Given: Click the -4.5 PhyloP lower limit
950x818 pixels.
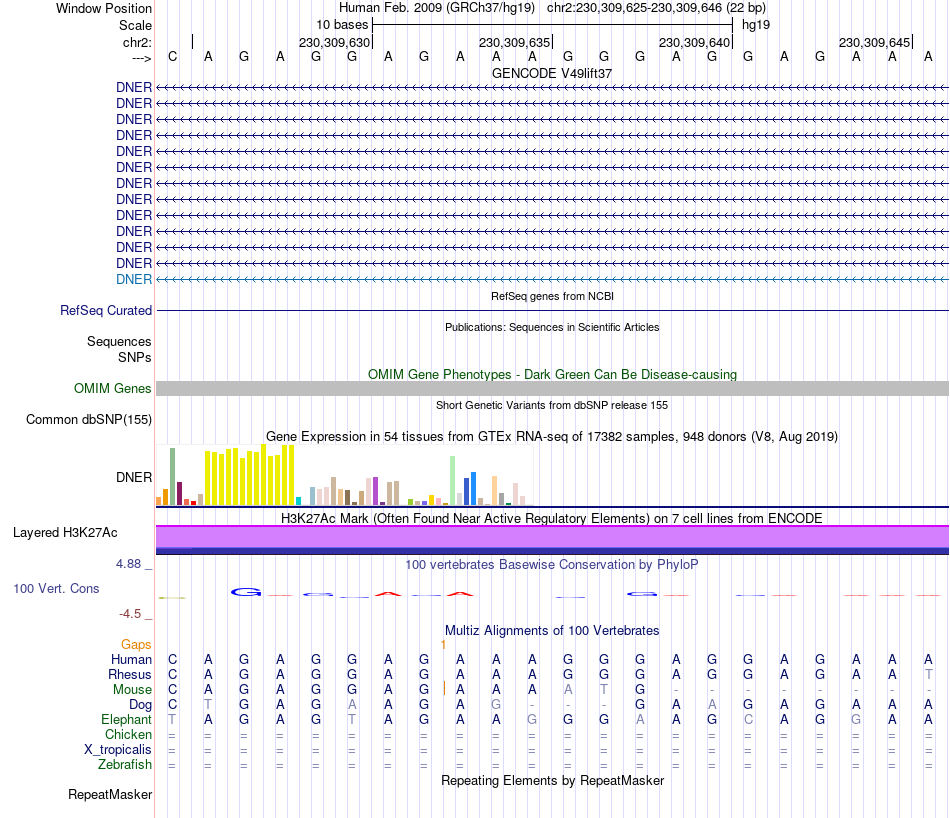Looking at the screenshot, I should pyautogui.click(x=130, y=614).
